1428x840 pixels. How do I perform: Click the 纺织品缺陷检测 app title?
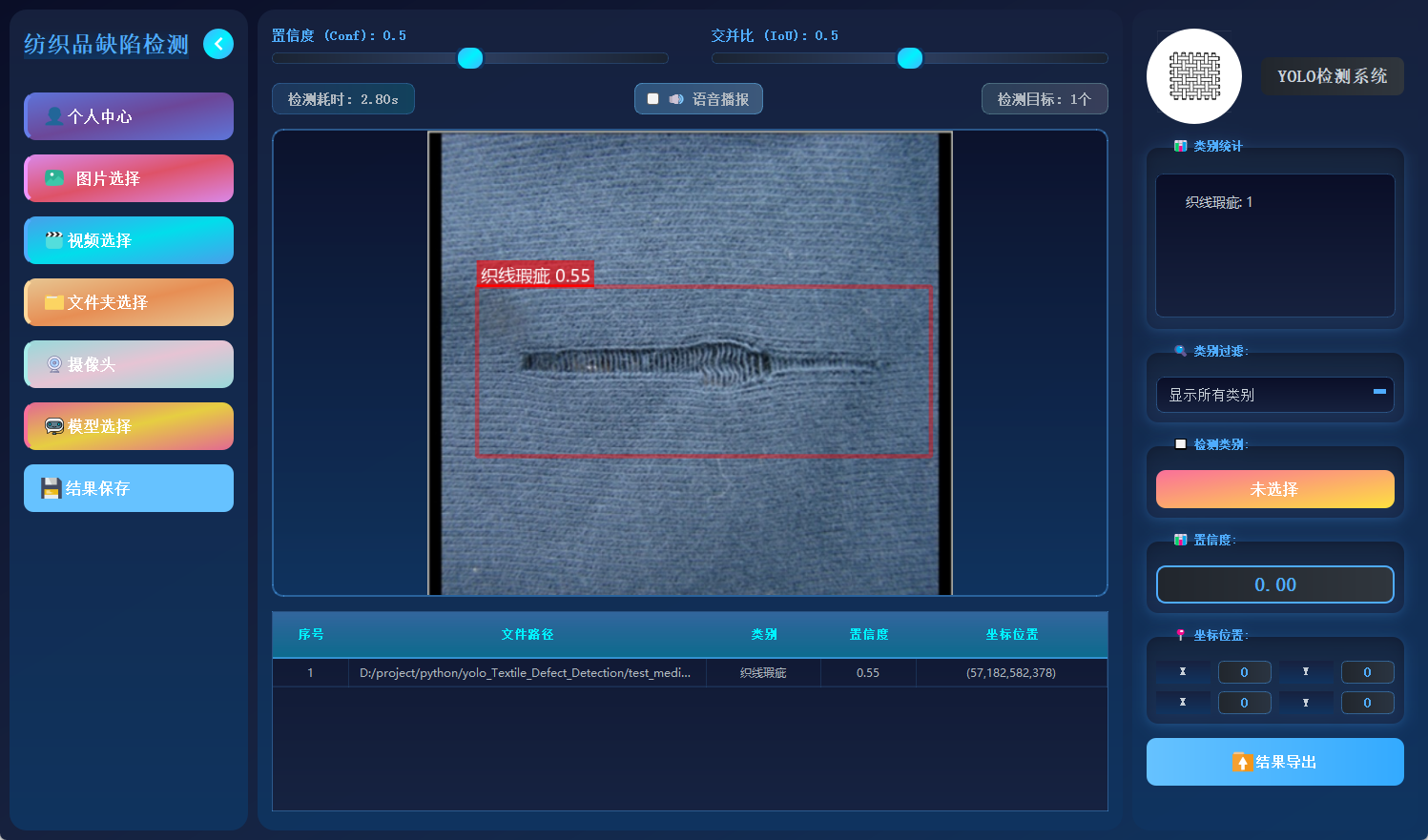(107, 44)
